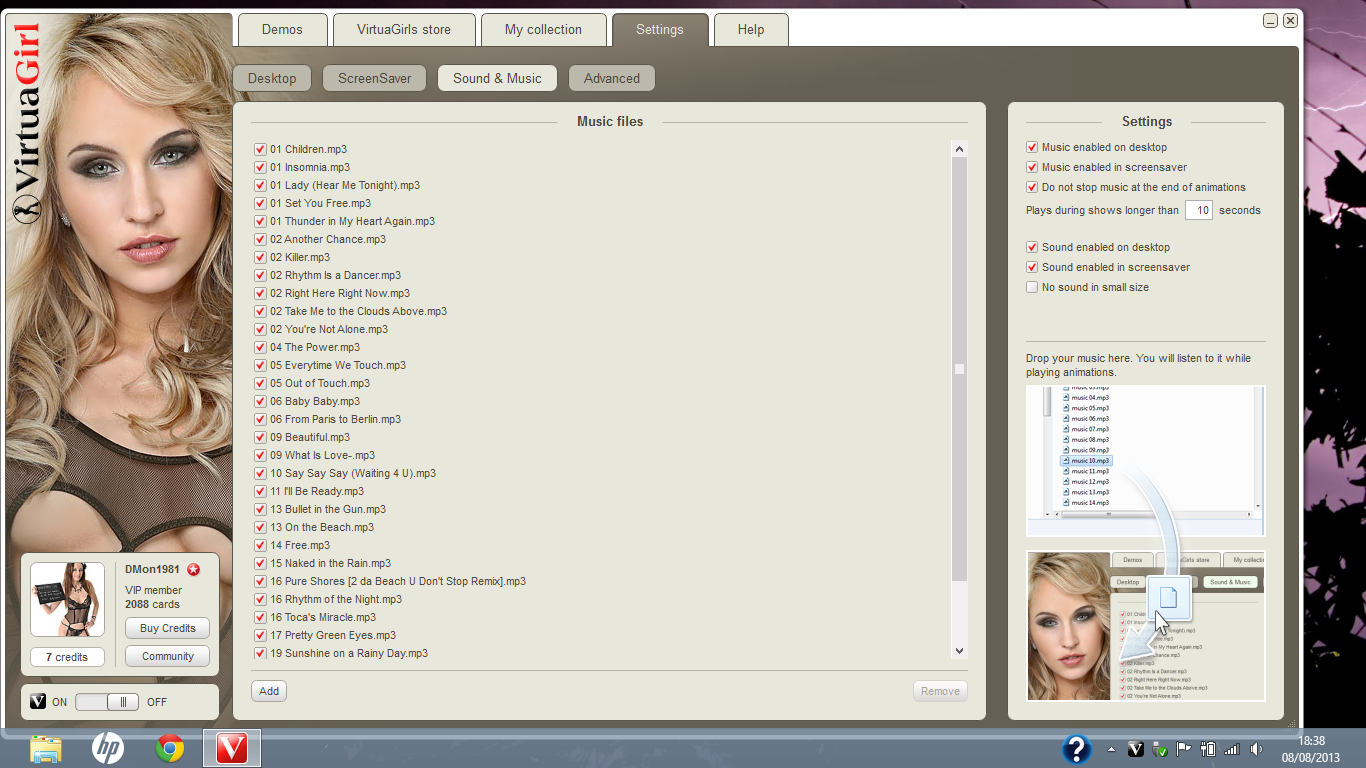This screenshot has height=768, width=1366.
Task: Toggle checkbox for 02 Killer.mp3
Action: click(260, 257)
